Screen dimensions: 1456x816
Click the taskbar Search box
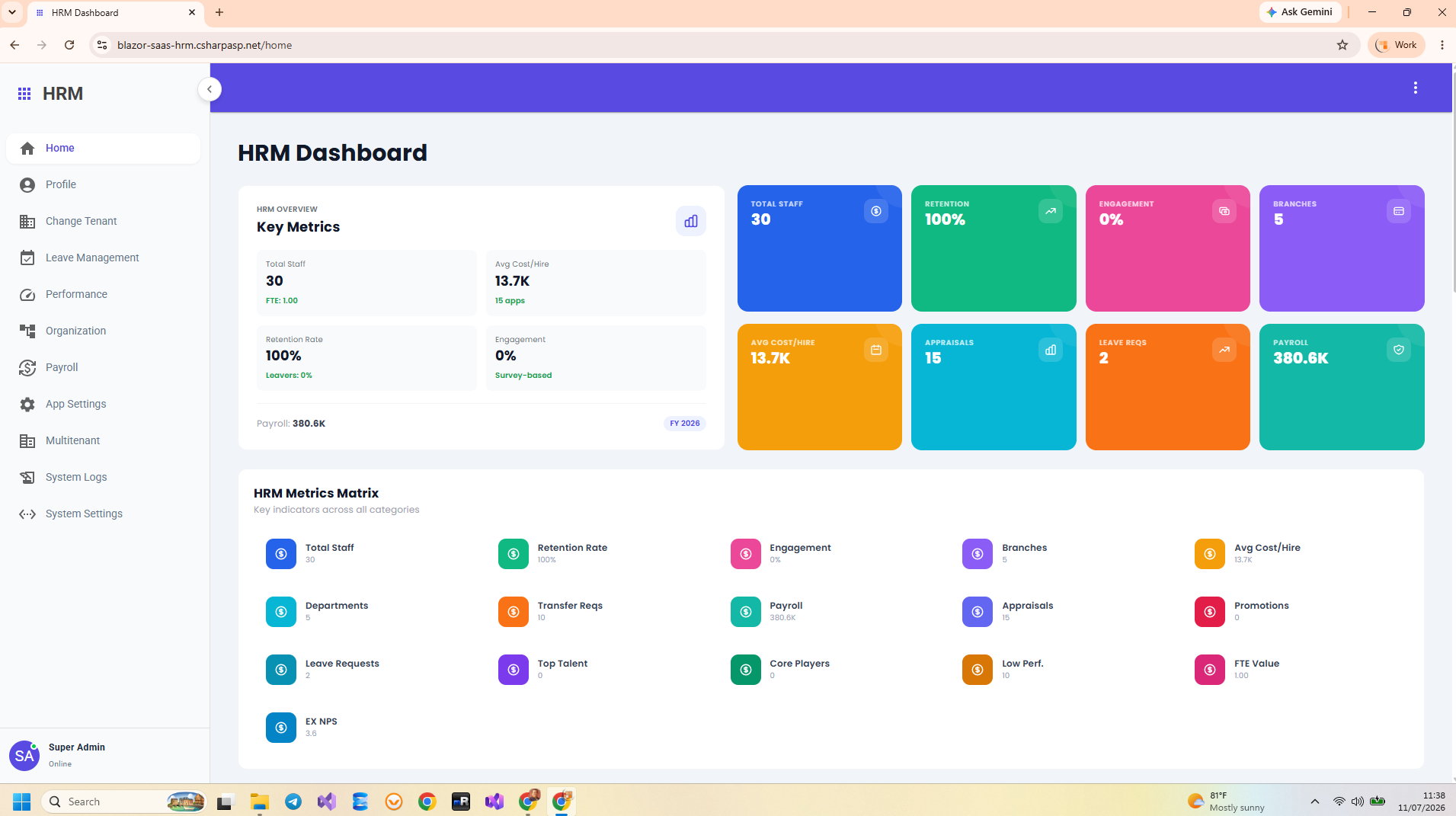(124, 802)
